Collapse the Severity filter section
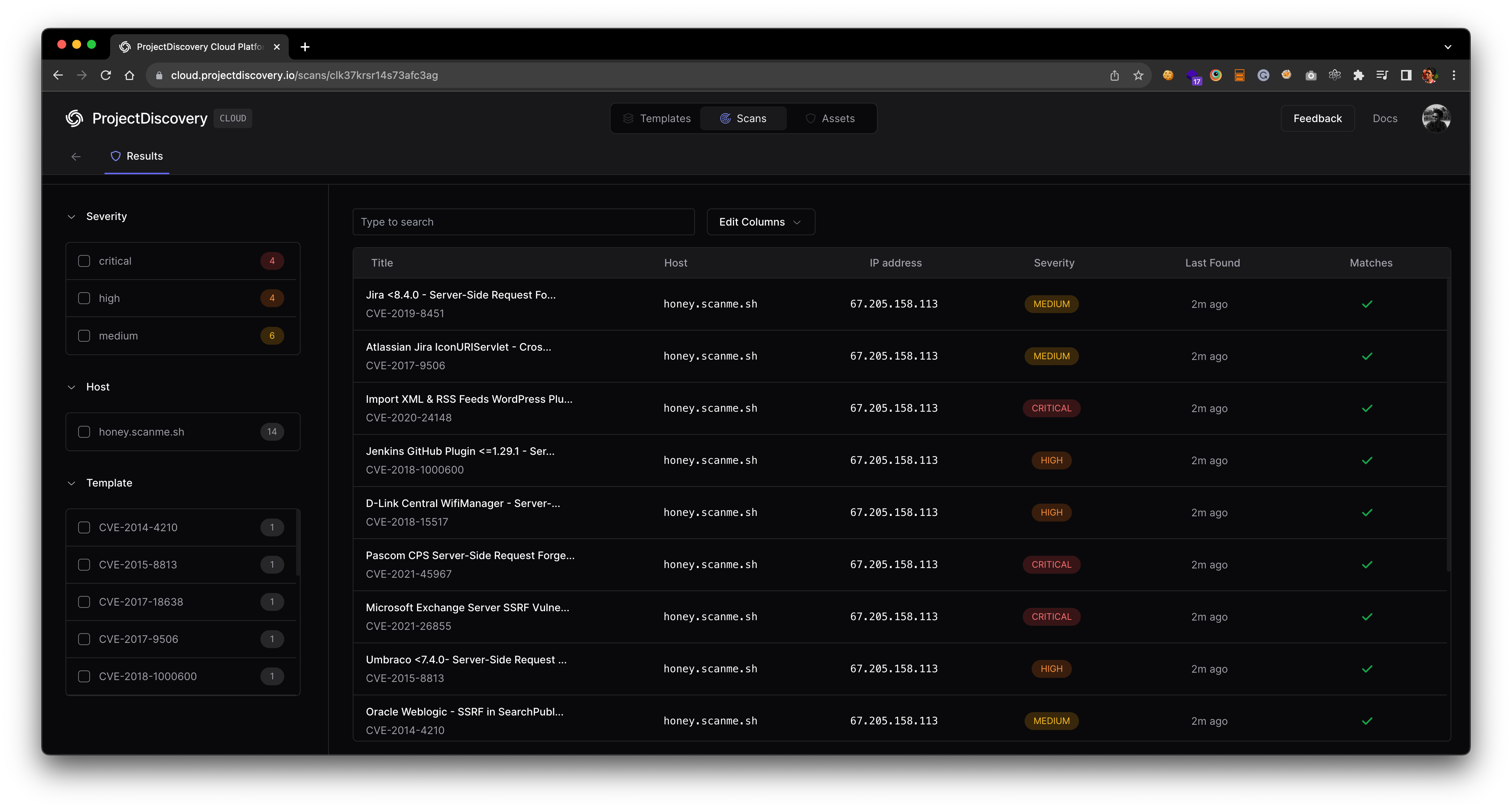Screen dimensions: 1512x810 [71, 216]
